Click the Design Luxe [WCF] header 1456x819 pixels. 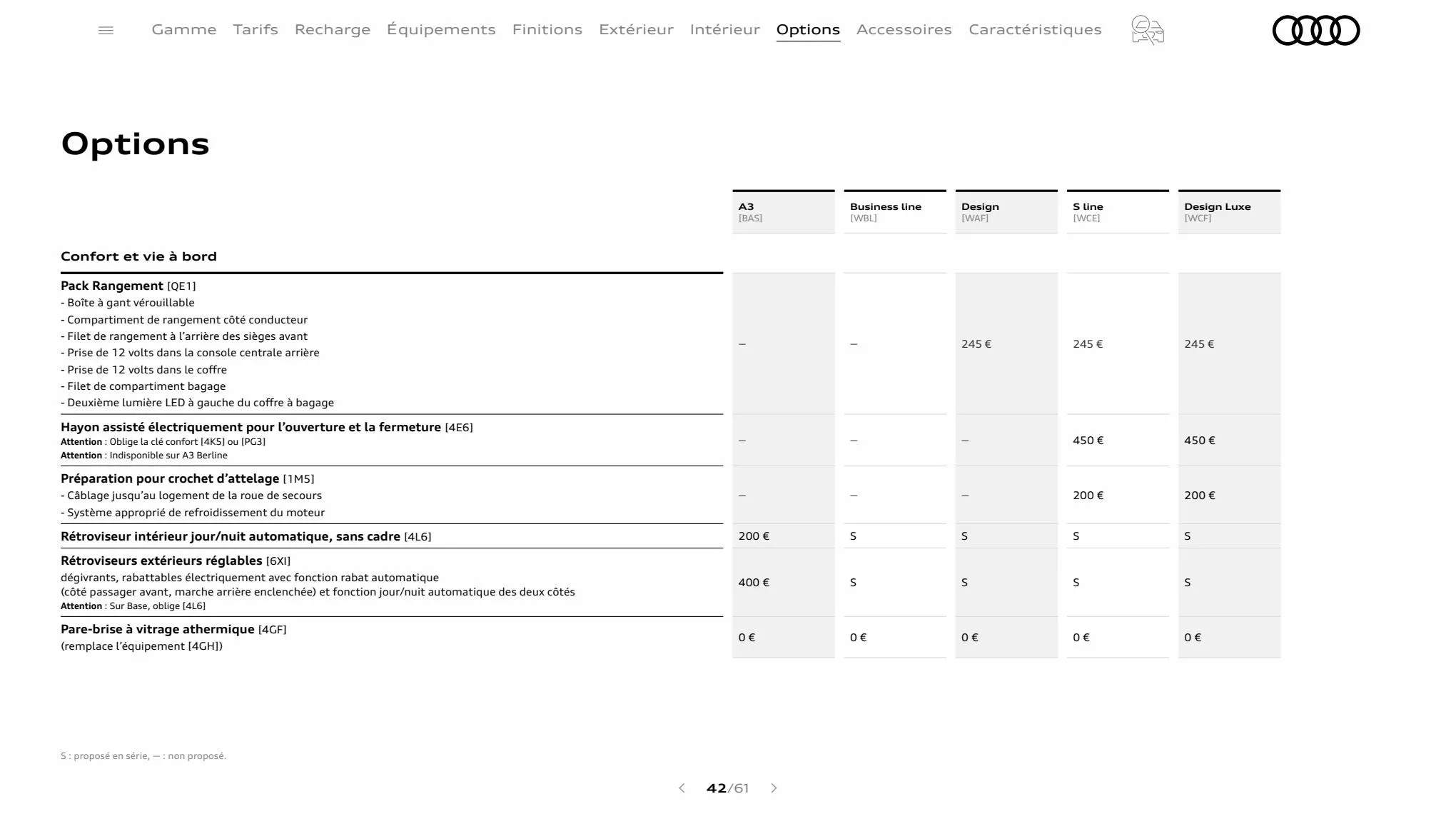(x=1229, y=211)
